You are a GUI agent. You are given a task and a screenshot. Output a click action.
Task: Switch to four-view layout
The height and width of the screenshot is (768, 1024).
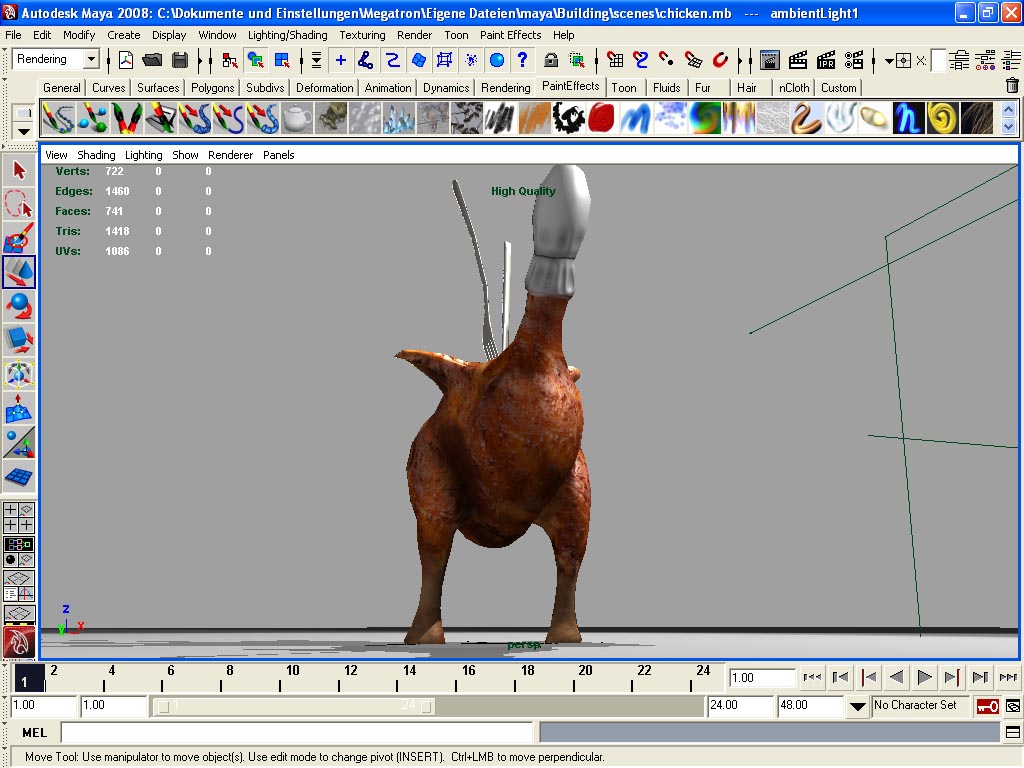19,517
